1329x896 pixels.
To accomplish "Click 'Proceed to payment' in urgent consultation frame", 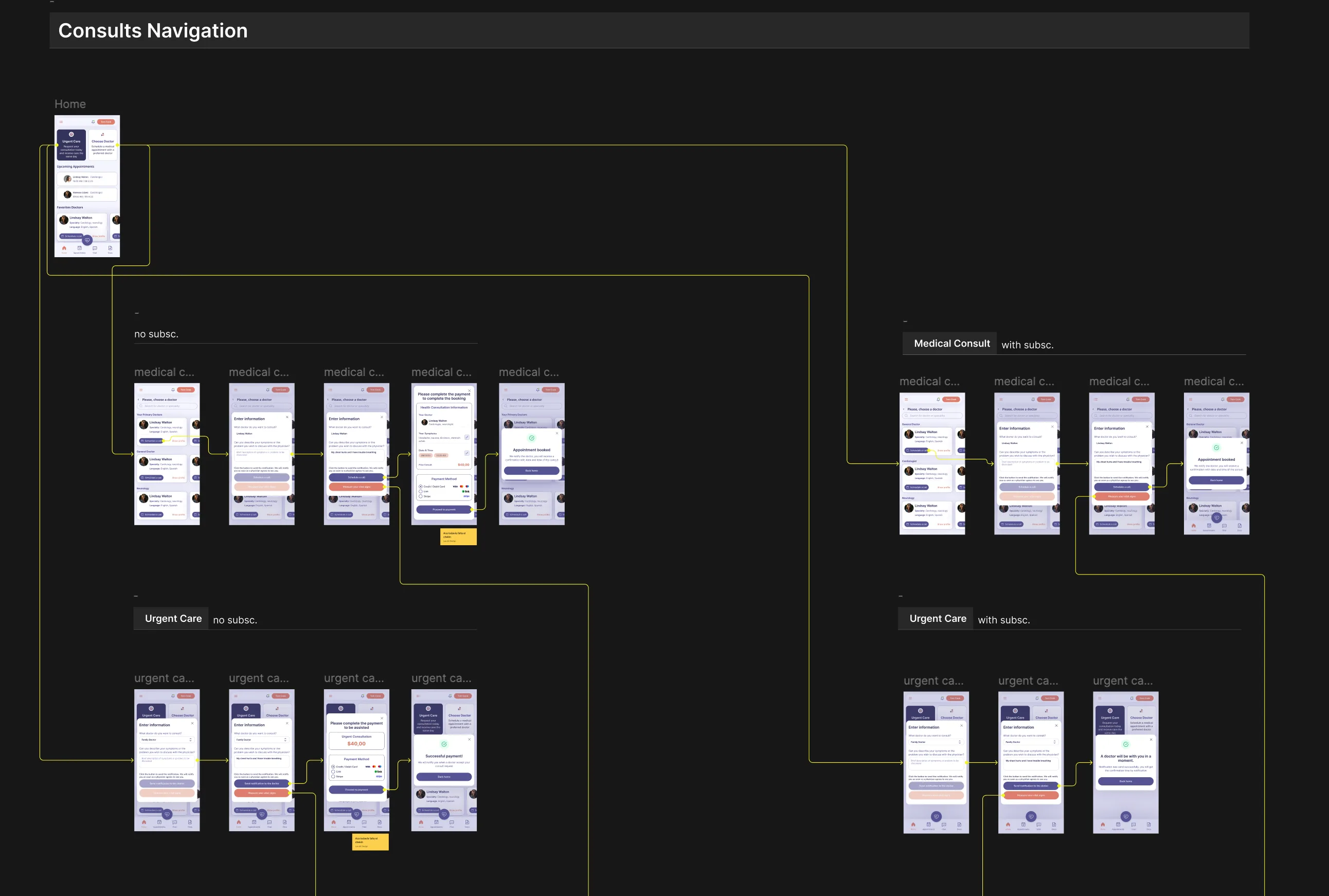I will (x=356, y=790).
